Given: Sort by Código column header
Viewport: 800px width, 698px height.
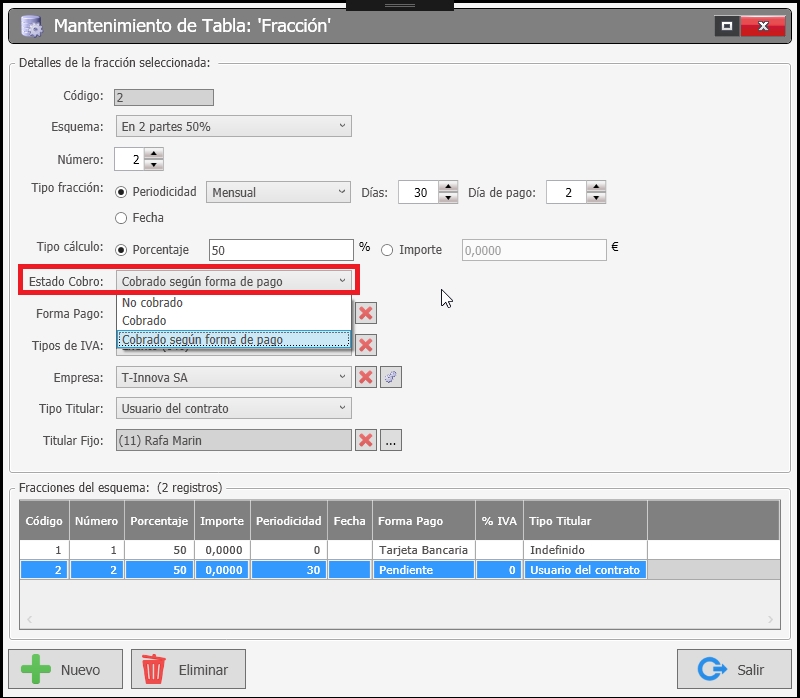Looking at the screenshot, I should tap(44, 520).
